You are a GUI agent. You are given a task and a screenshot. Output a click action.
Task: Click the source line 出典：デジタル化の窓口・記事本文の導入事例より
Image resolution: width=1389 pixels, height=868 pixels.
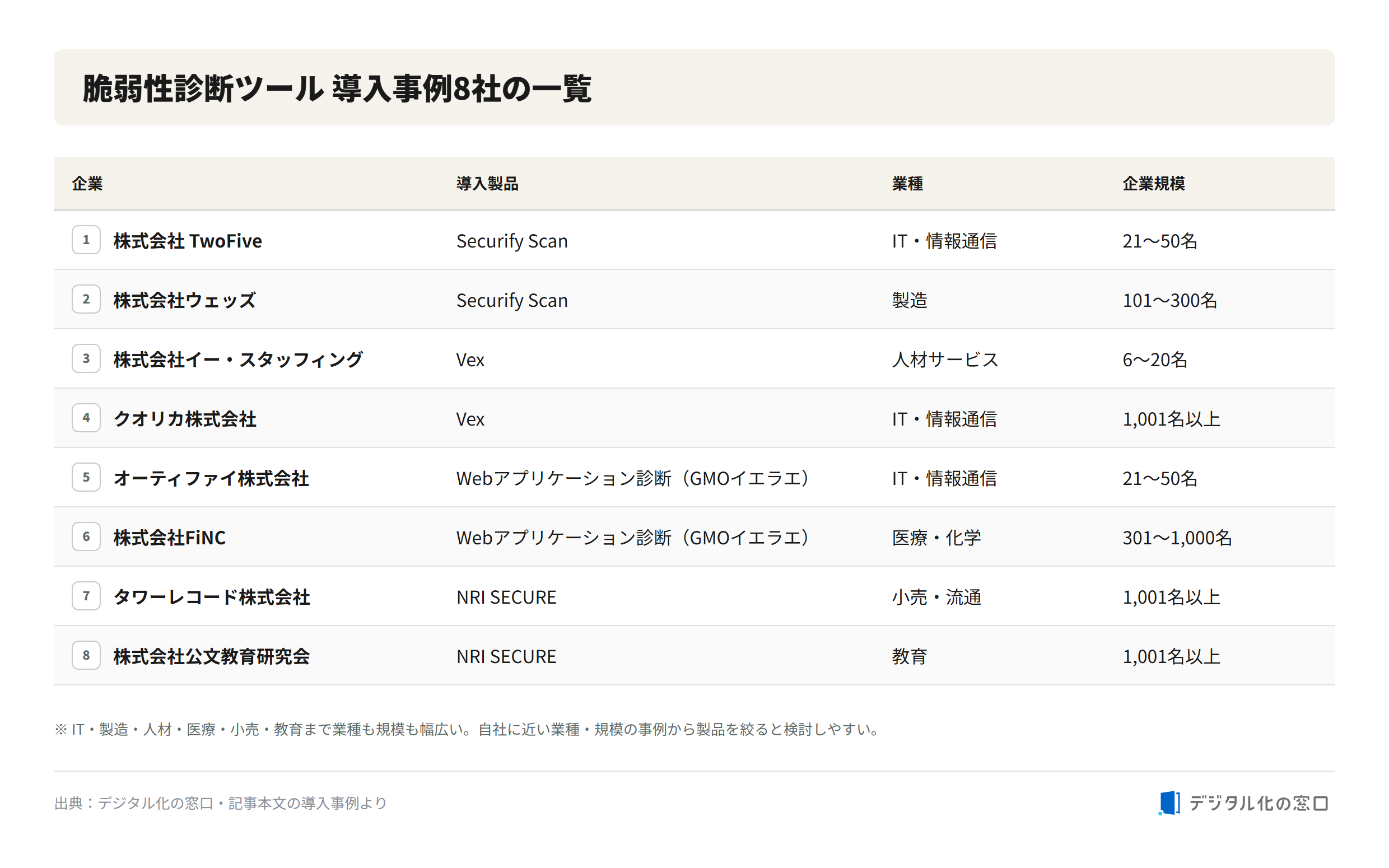coord(221,803)
